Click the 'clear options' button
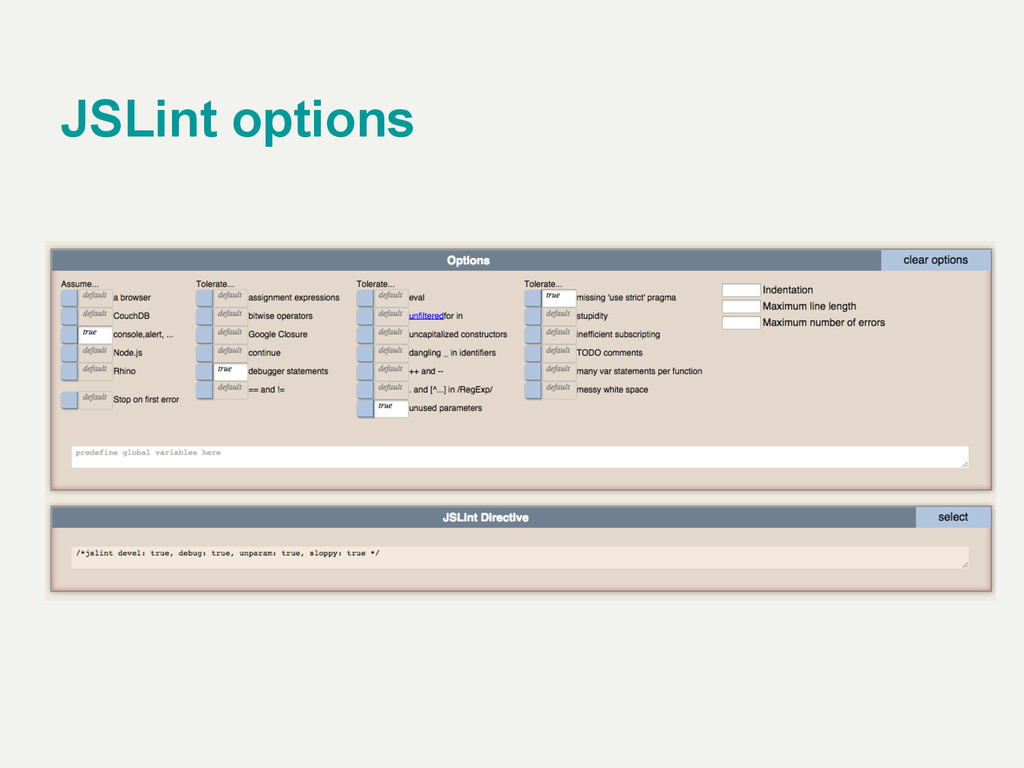 pos(935,260)
